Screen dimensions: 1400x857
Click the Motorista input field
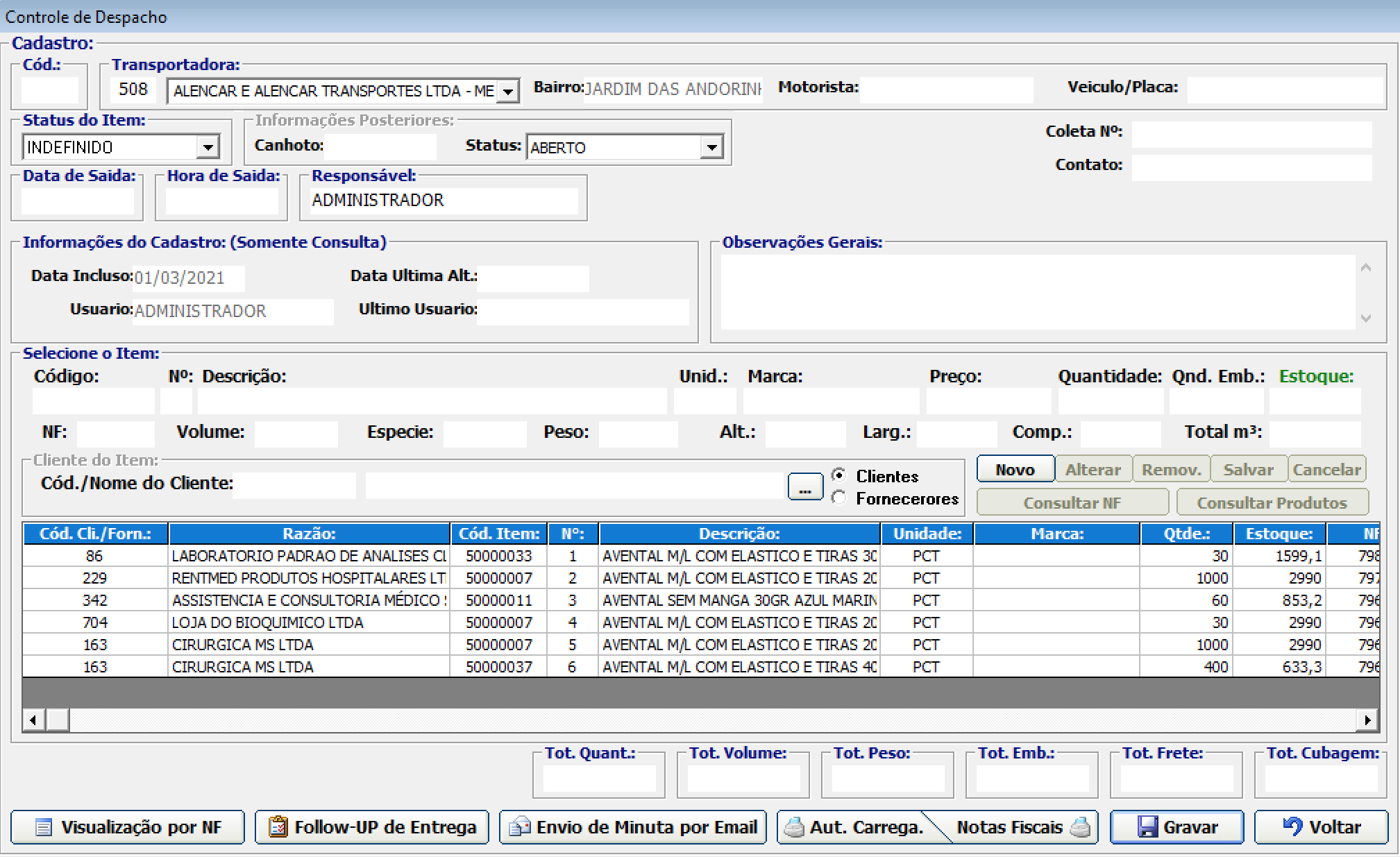point(945,89)
